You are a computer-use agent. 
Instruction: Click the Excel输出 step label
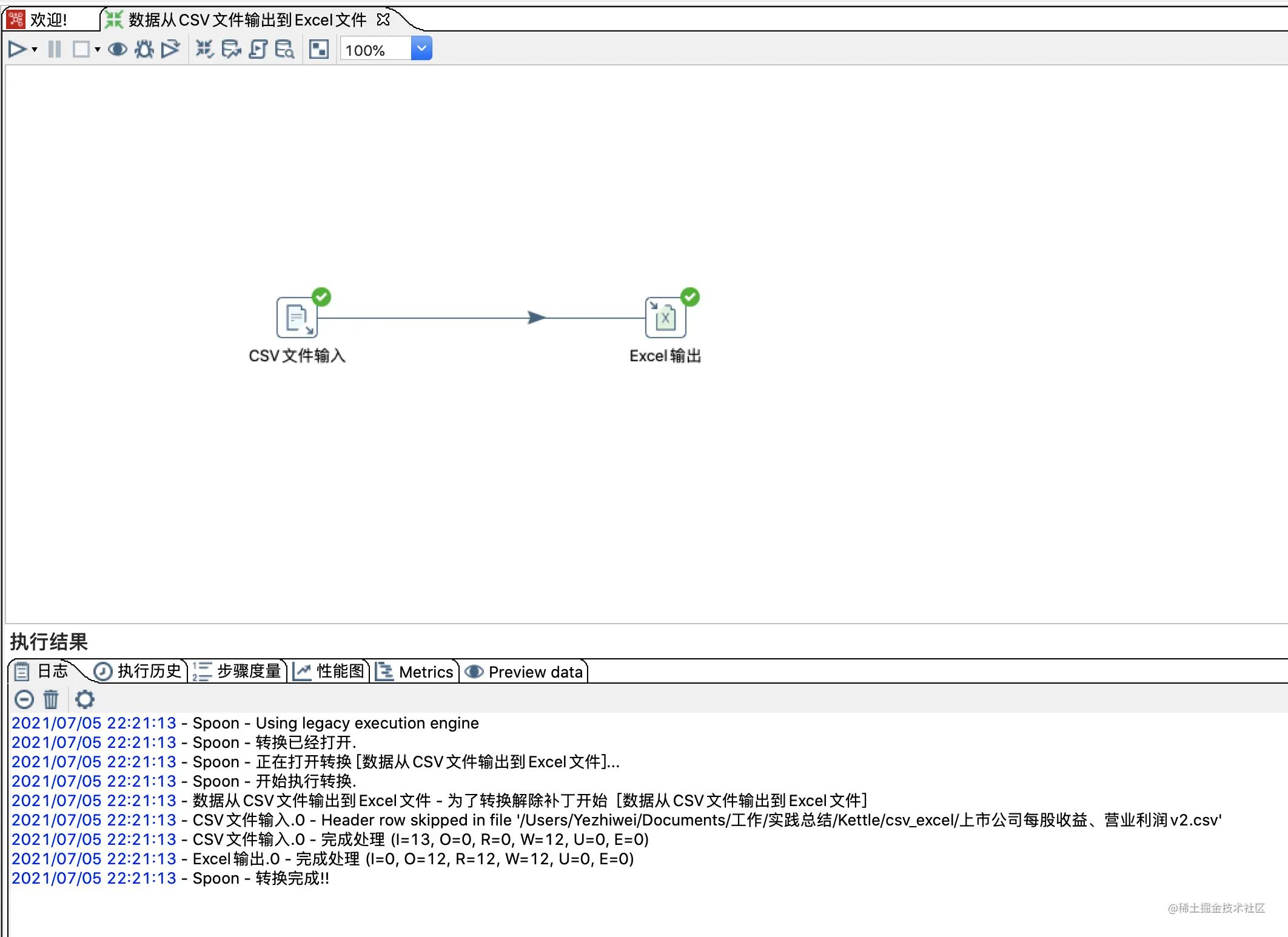click(x=665, y=356)
